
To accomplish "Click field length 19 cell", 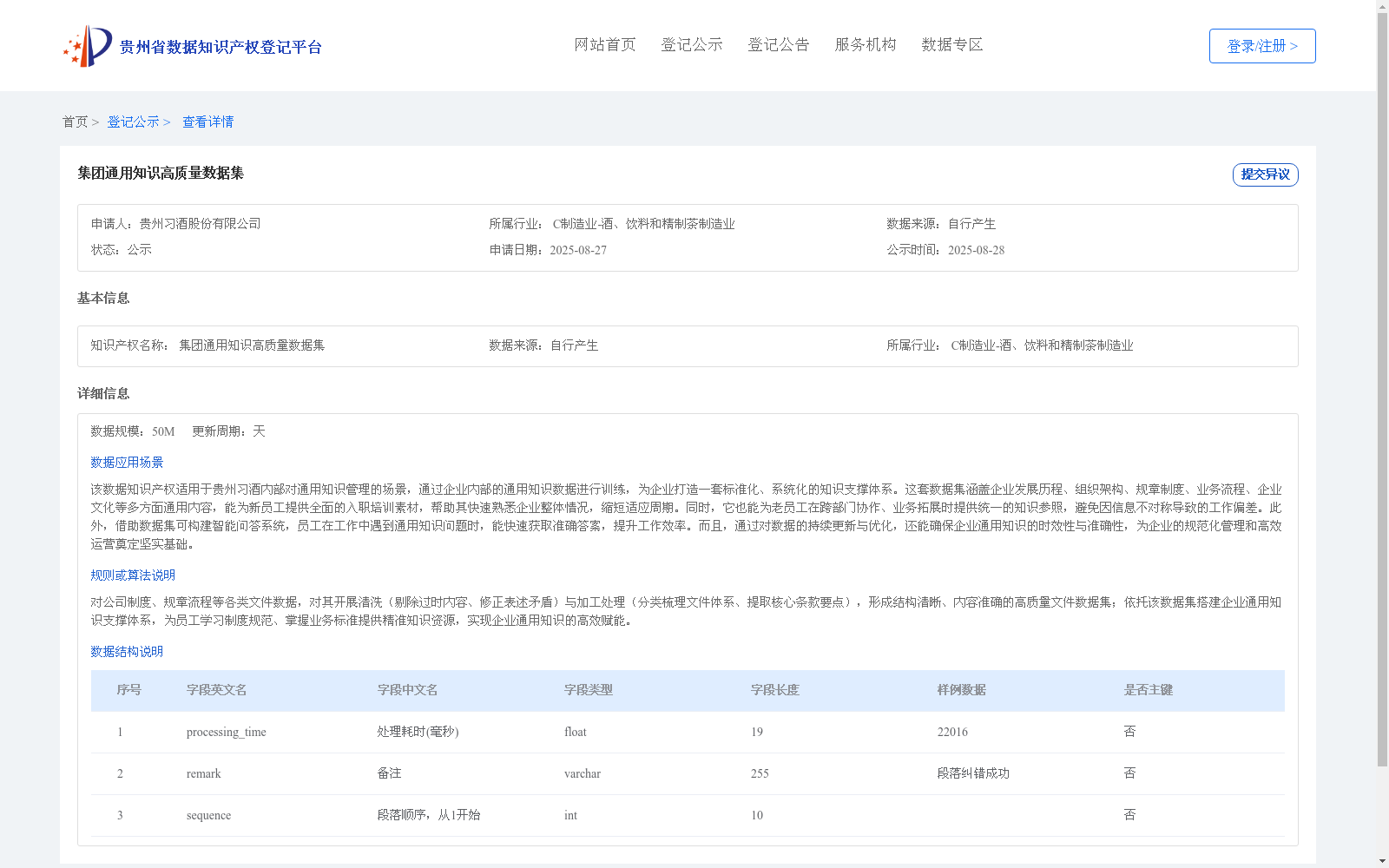I will tap(757, 732).
